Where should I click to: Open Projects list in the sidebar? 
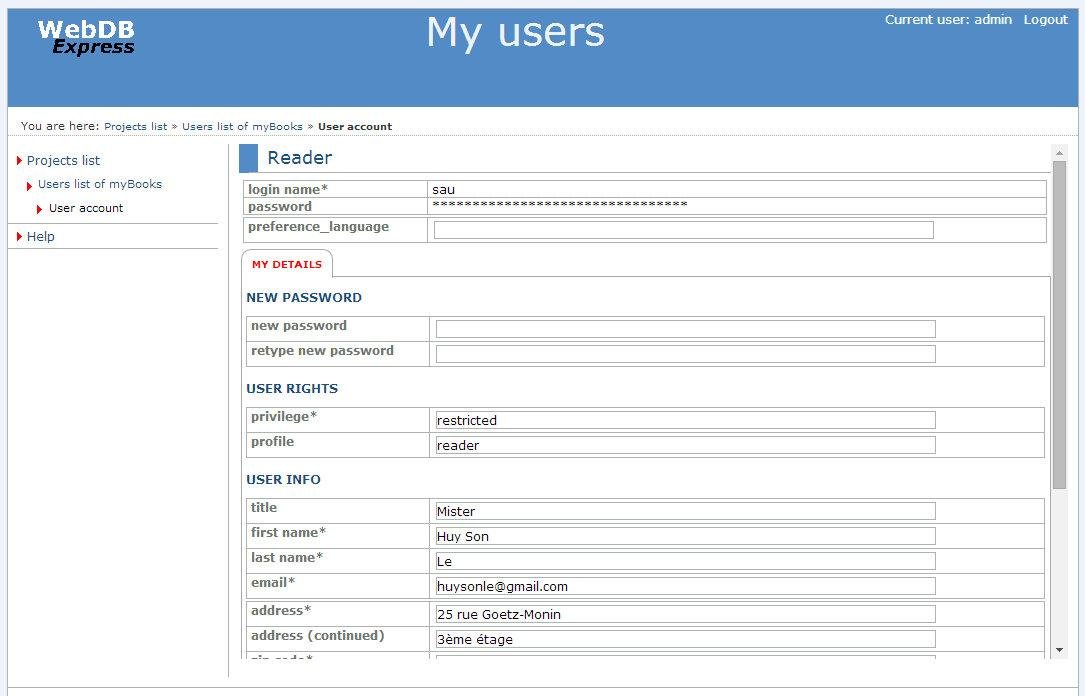[63, 161]
